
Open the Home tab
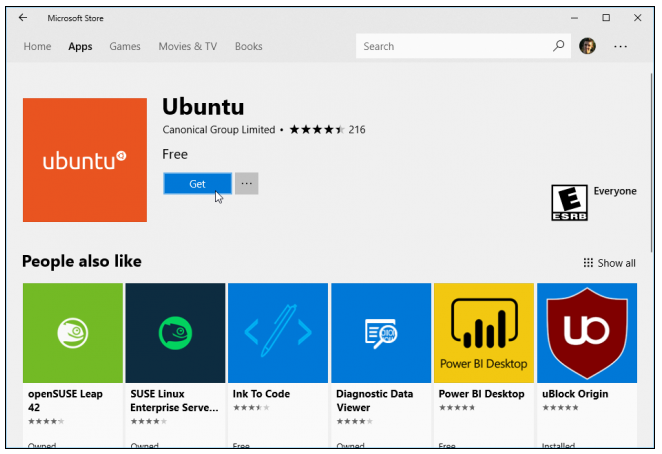37,46
